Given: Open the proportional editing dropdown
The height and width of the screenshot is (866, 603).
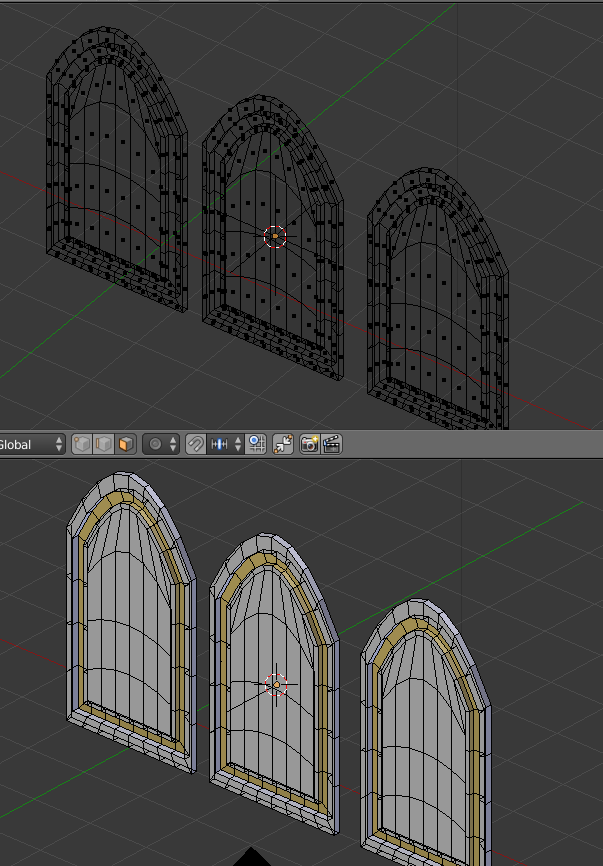Looking at the screenshot, I should click(161, 444).
